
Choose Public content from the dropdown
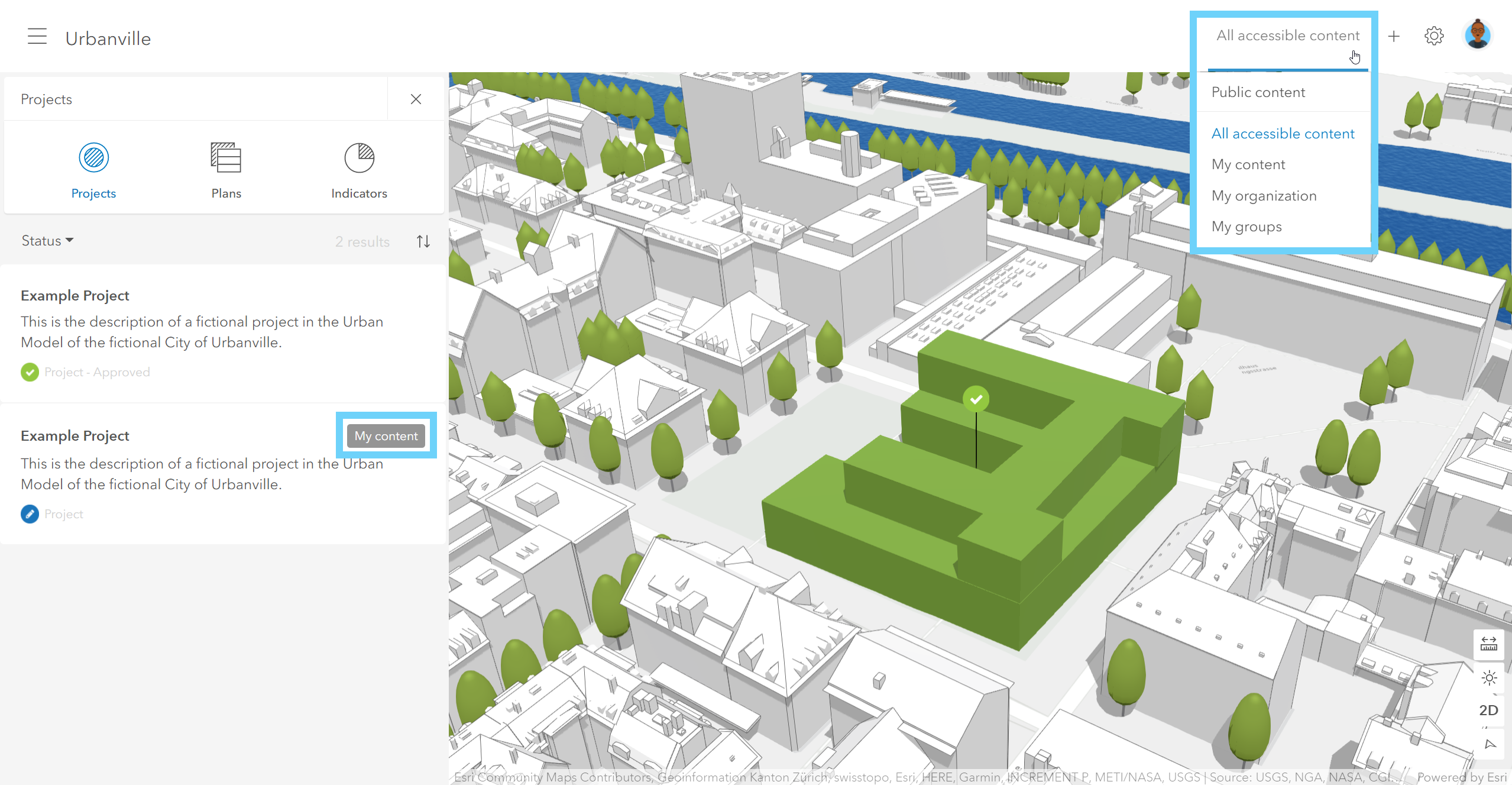click(x=1258, y=92)
